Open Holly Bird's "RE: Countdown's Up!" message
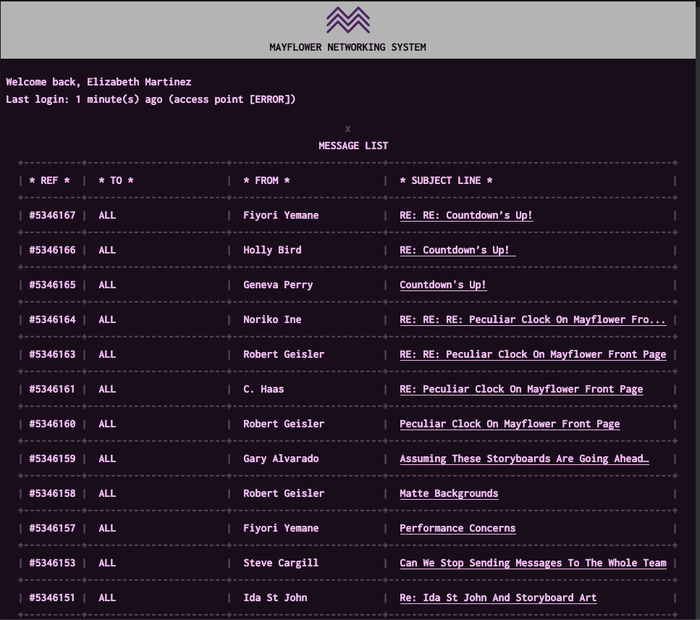 pyautogui.click(x=457, y=250)
